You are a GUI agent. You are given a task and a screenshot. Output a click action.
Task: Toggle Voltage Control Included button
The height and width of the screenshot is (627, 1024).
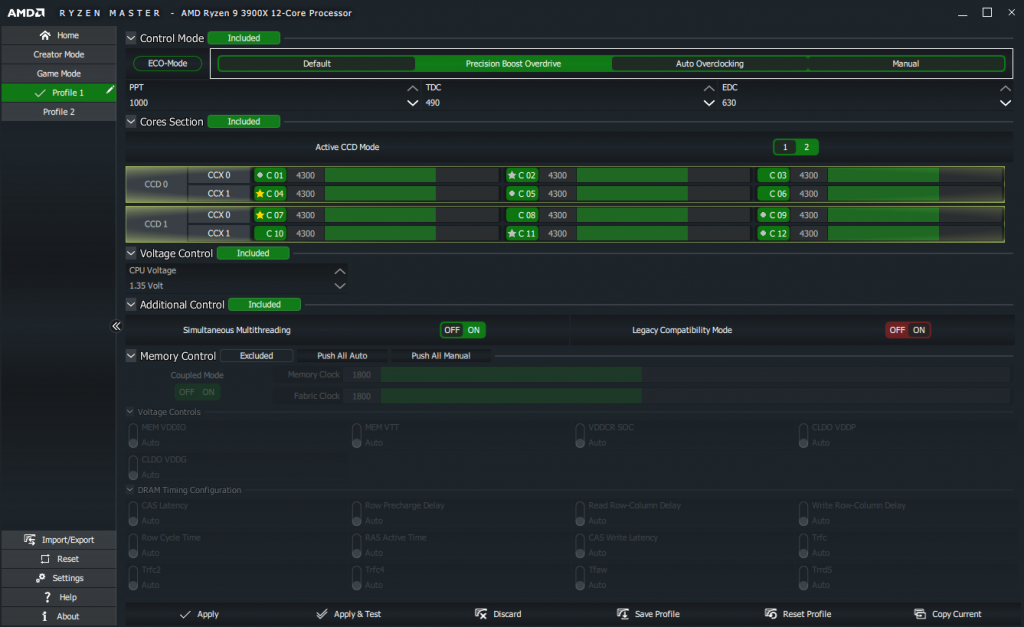point(253,253)
